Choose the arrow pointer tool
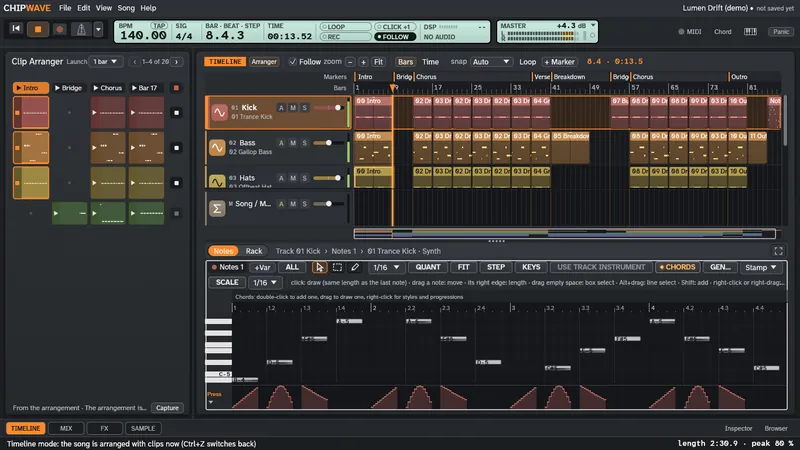The image size is (800, 450). [x=319, y=267]
